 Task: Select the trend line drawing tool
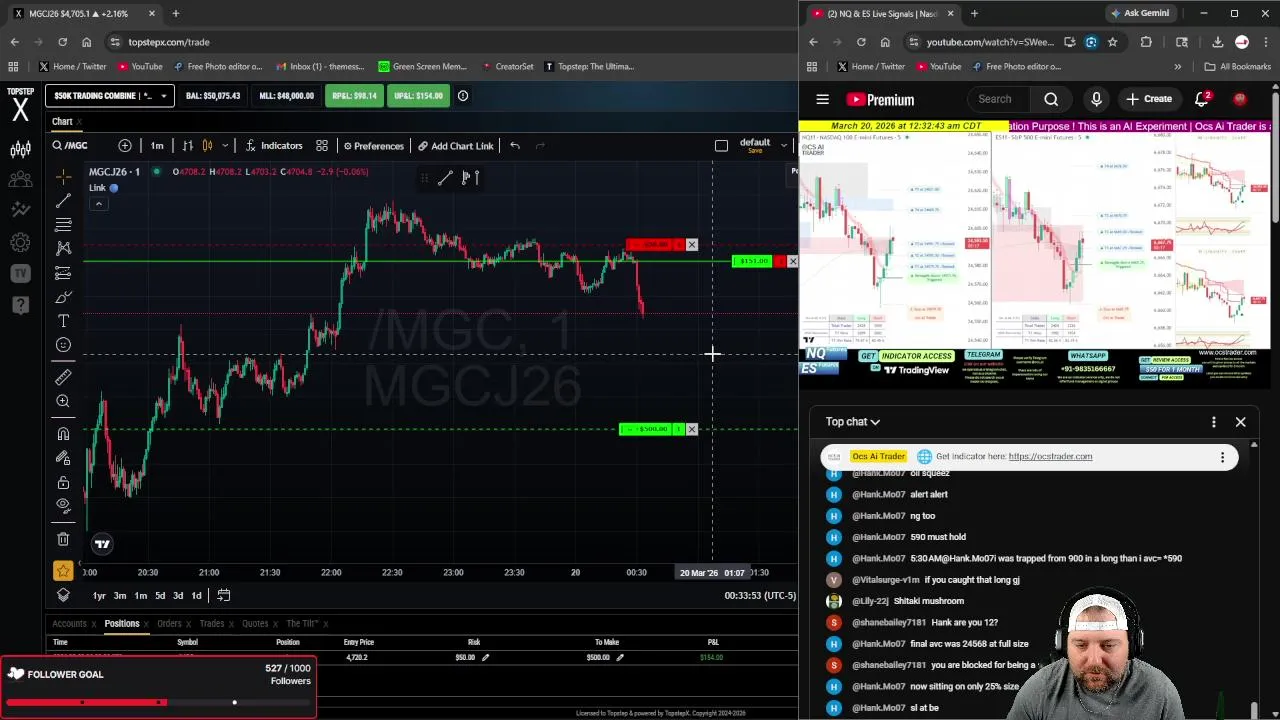tap(63, 201)
